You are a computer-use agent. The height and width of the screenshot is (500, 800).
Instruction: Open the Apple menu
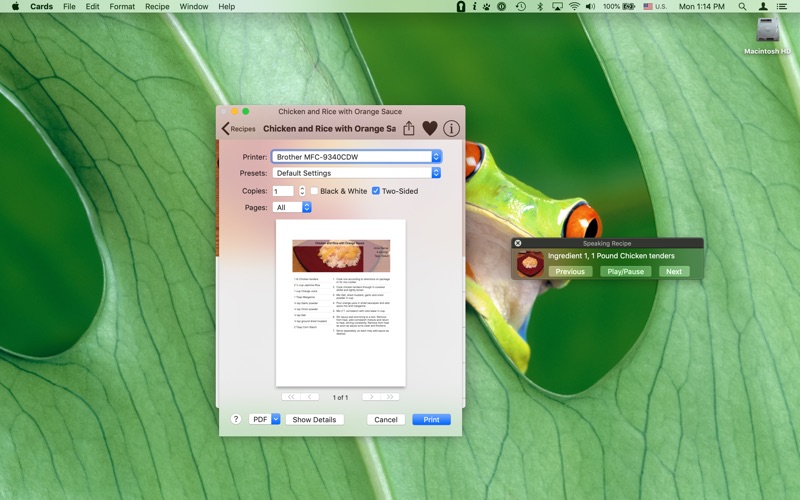click(15, 6)
